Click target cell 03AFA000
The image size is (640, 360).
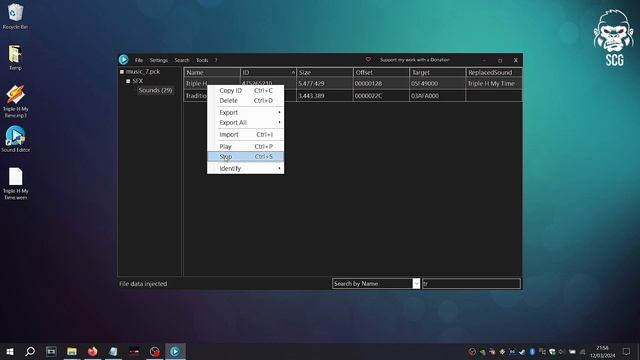pos(437,96)
